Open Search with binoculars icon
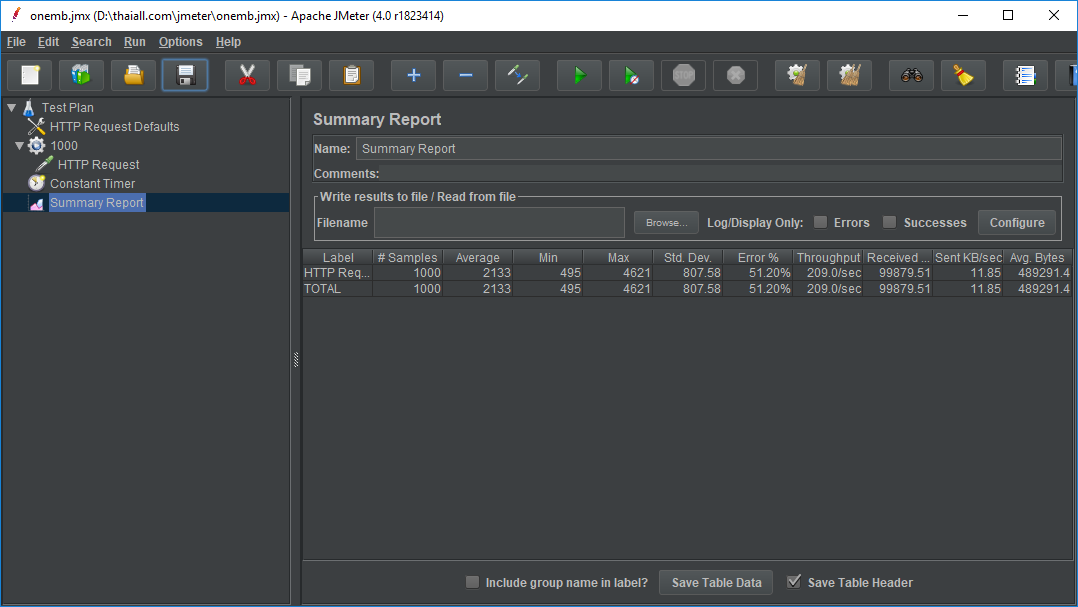1078x607 pixels. tap(911, 75)
